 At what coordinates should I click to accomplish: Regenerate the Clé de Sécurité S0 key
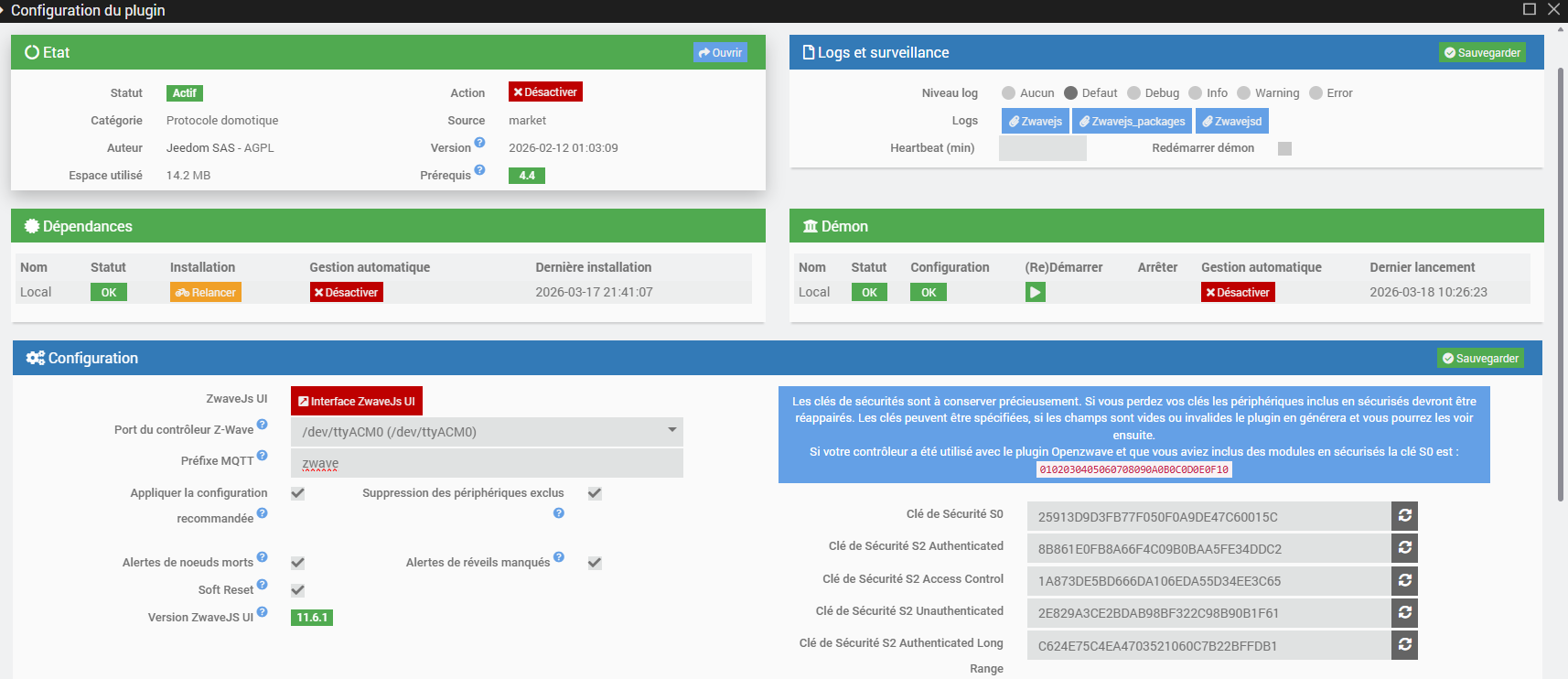(1404, 516)
